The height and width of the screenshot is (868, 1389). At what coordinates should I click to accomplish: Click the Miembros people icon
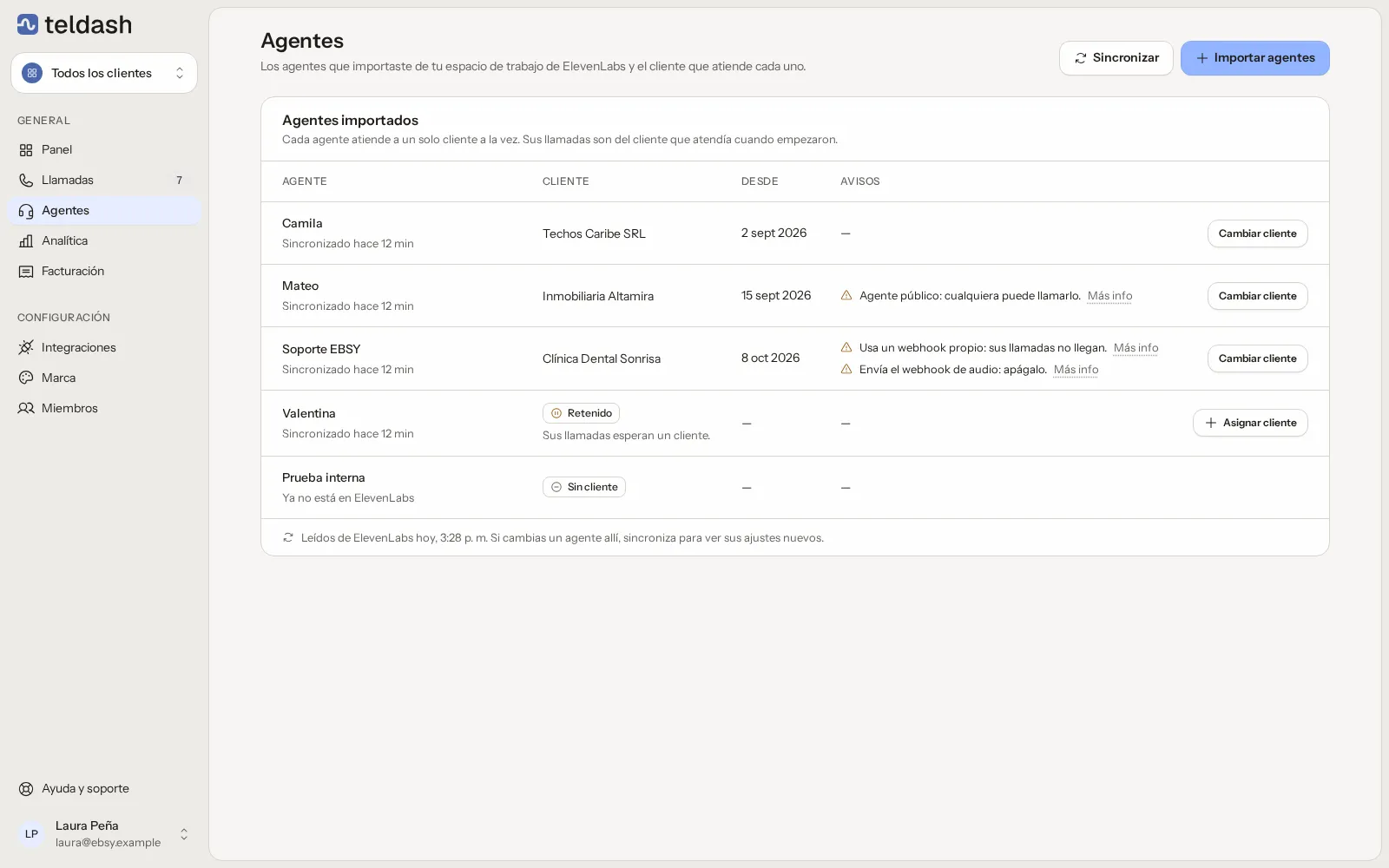coord(26,408)
